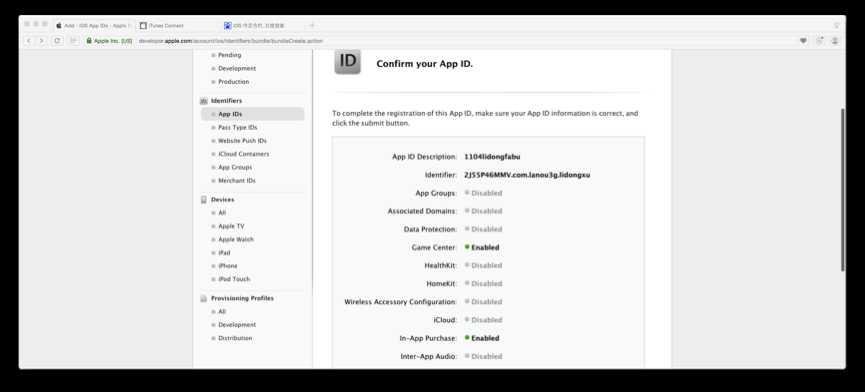The image size is (865, 392).
Task: Click the Devices section heading
Action: [x=222, y=200]
